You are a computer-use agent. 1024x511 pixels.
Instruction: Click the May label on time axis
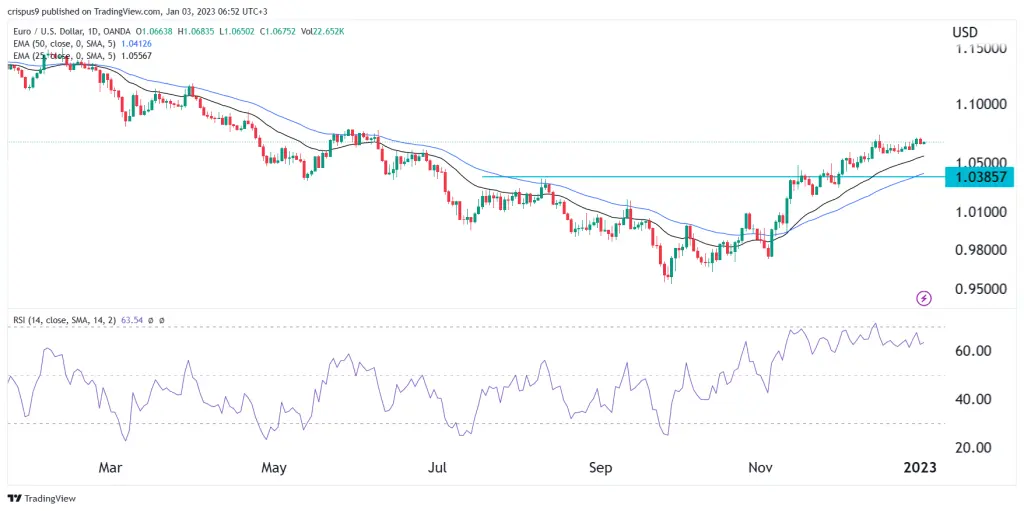[274, 468]
